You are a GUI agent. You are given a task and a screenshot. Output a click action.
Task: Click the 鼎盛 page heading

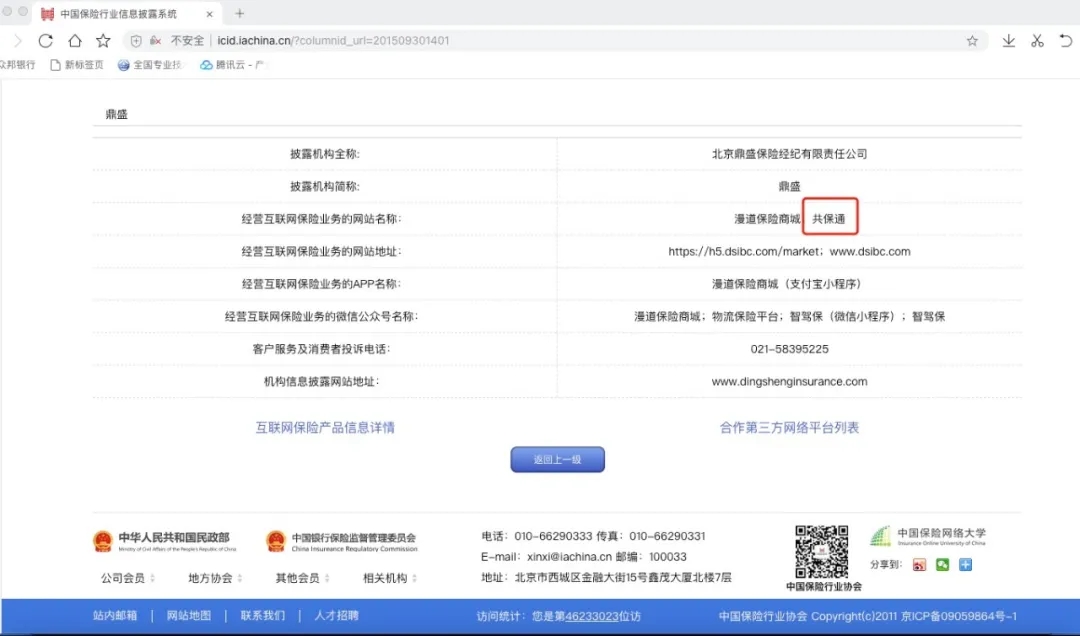click(x=116, y=114)
